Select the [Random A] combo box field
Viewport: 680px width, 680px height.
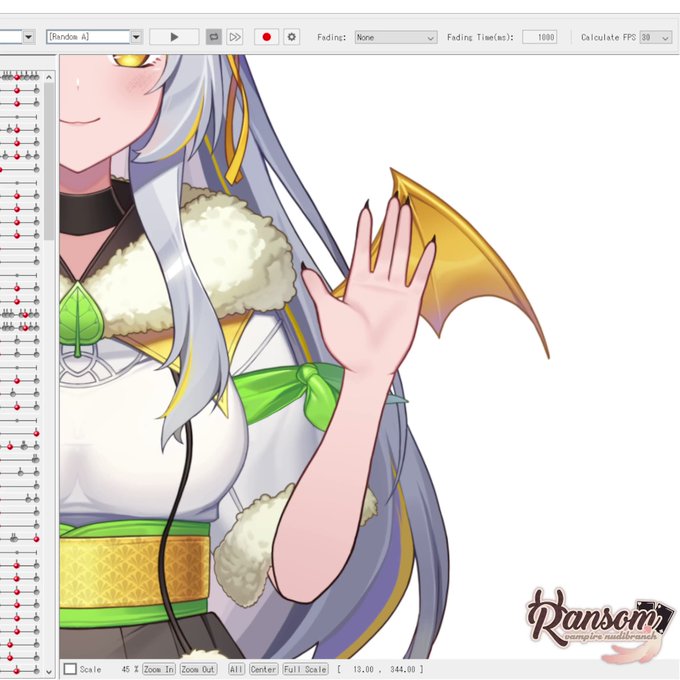point(88,37)
